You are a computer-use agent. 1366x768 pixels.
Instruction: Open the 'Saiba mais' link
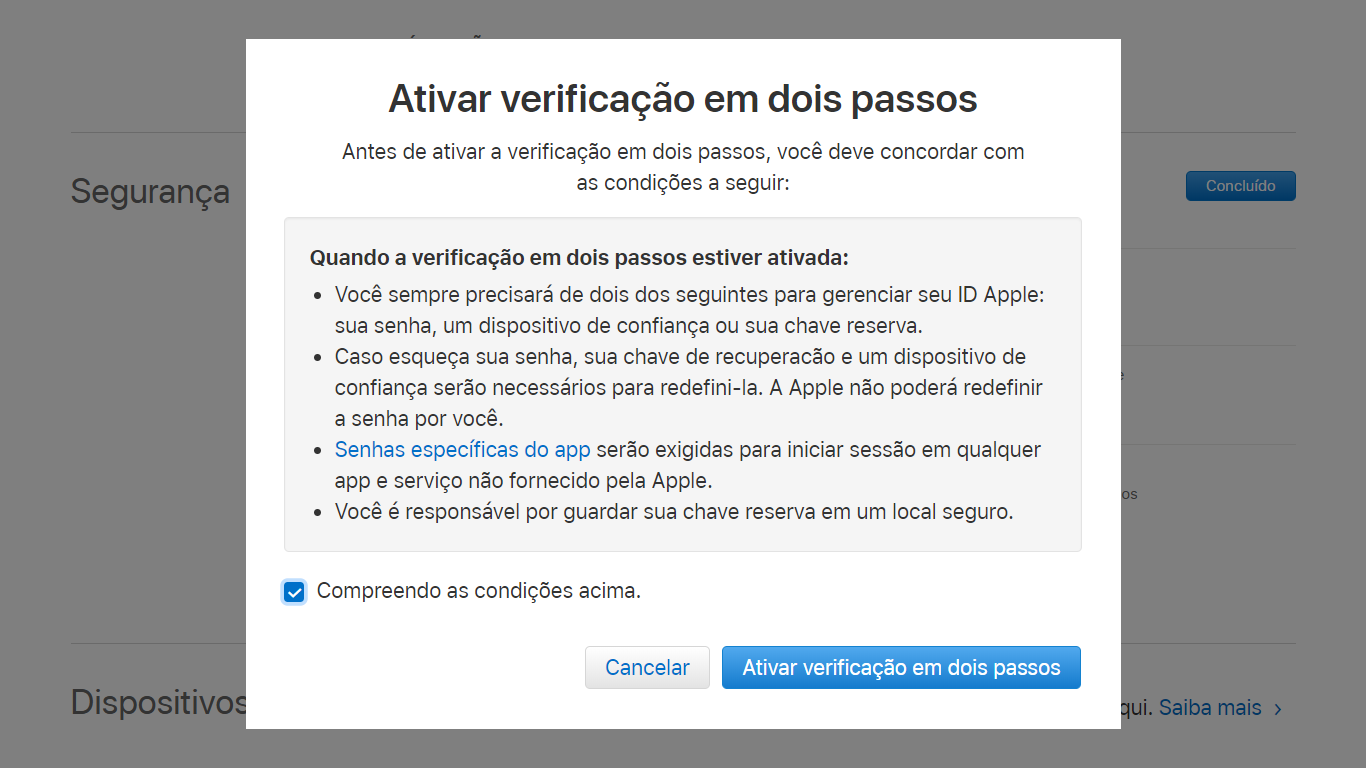[1210, 708]
